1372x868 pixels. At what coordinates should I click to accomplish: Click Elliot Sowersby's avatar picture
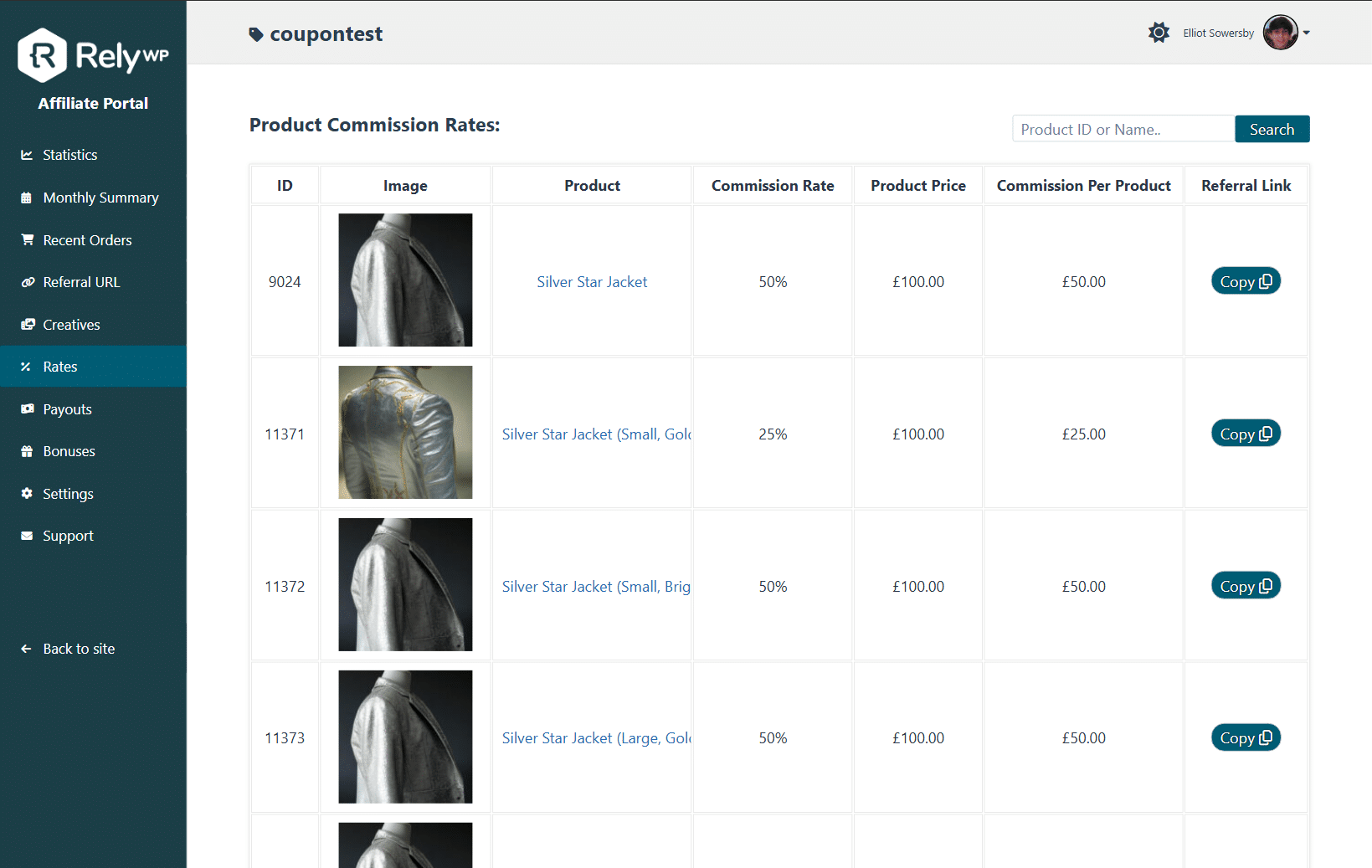pyautogui.click(x=1280, y=33)
